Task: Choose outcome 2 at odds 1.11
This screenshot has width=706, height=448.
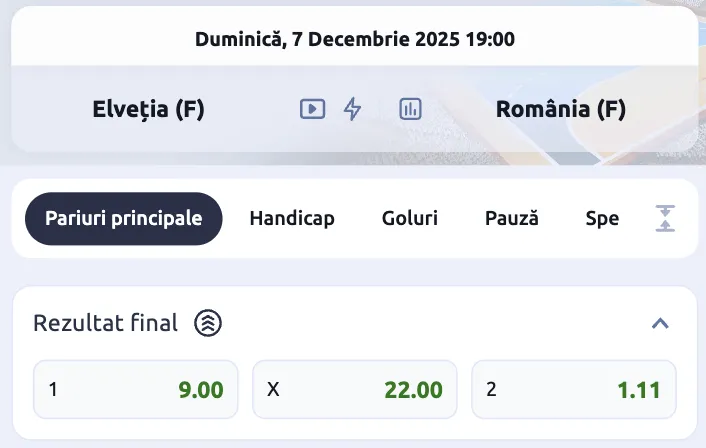Action: (x=574, y=389)
